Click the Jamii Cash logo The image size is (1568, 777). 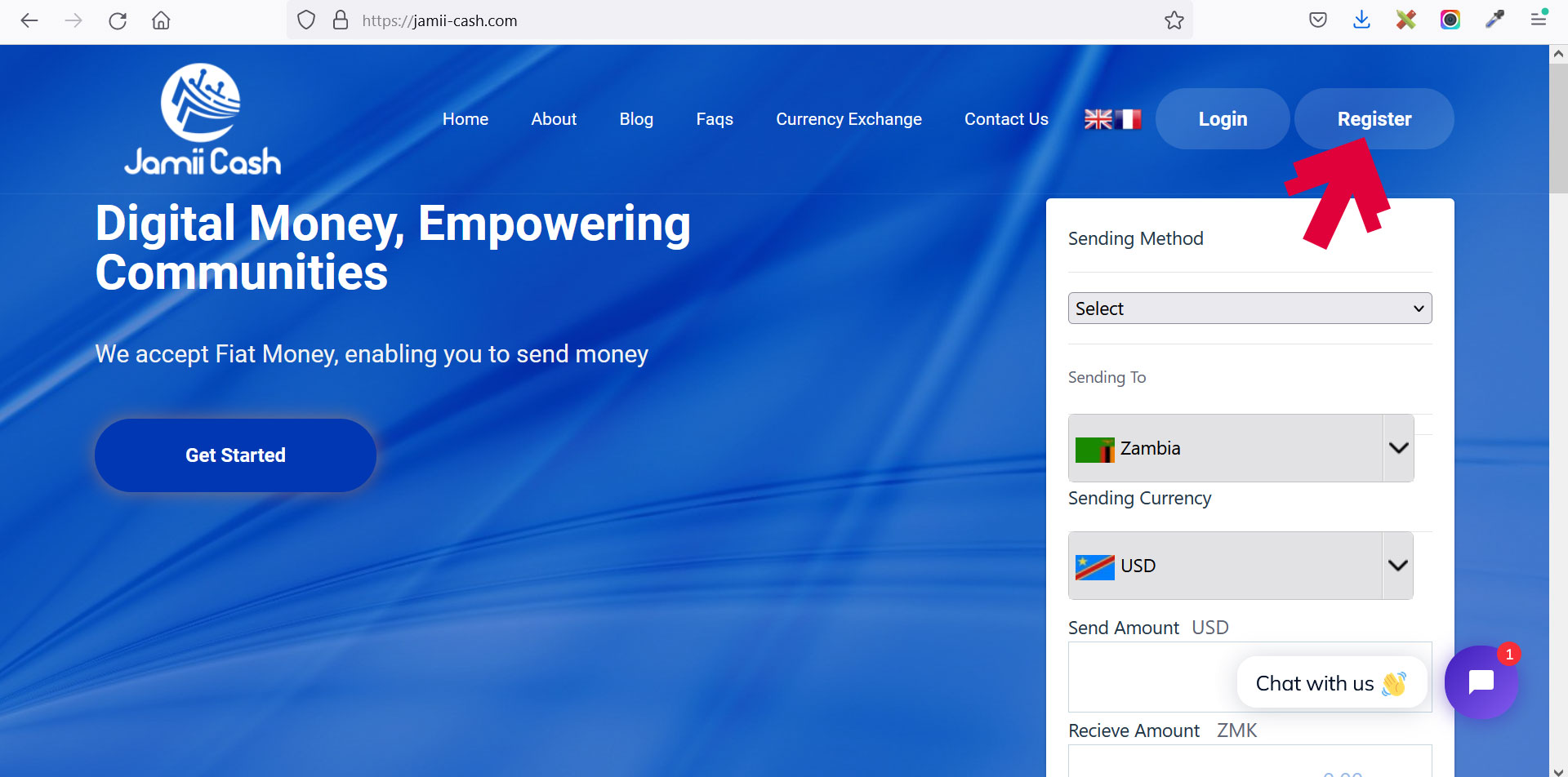(202, 119)
